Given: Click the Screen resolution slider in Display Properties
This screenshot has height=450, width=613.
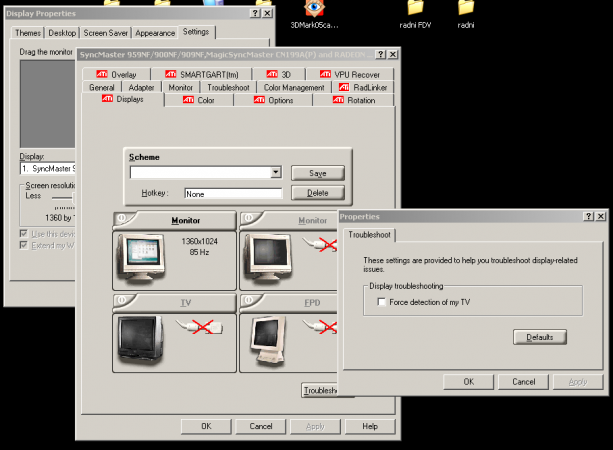Looking at the screenshot, I should (x=63, y=198).
